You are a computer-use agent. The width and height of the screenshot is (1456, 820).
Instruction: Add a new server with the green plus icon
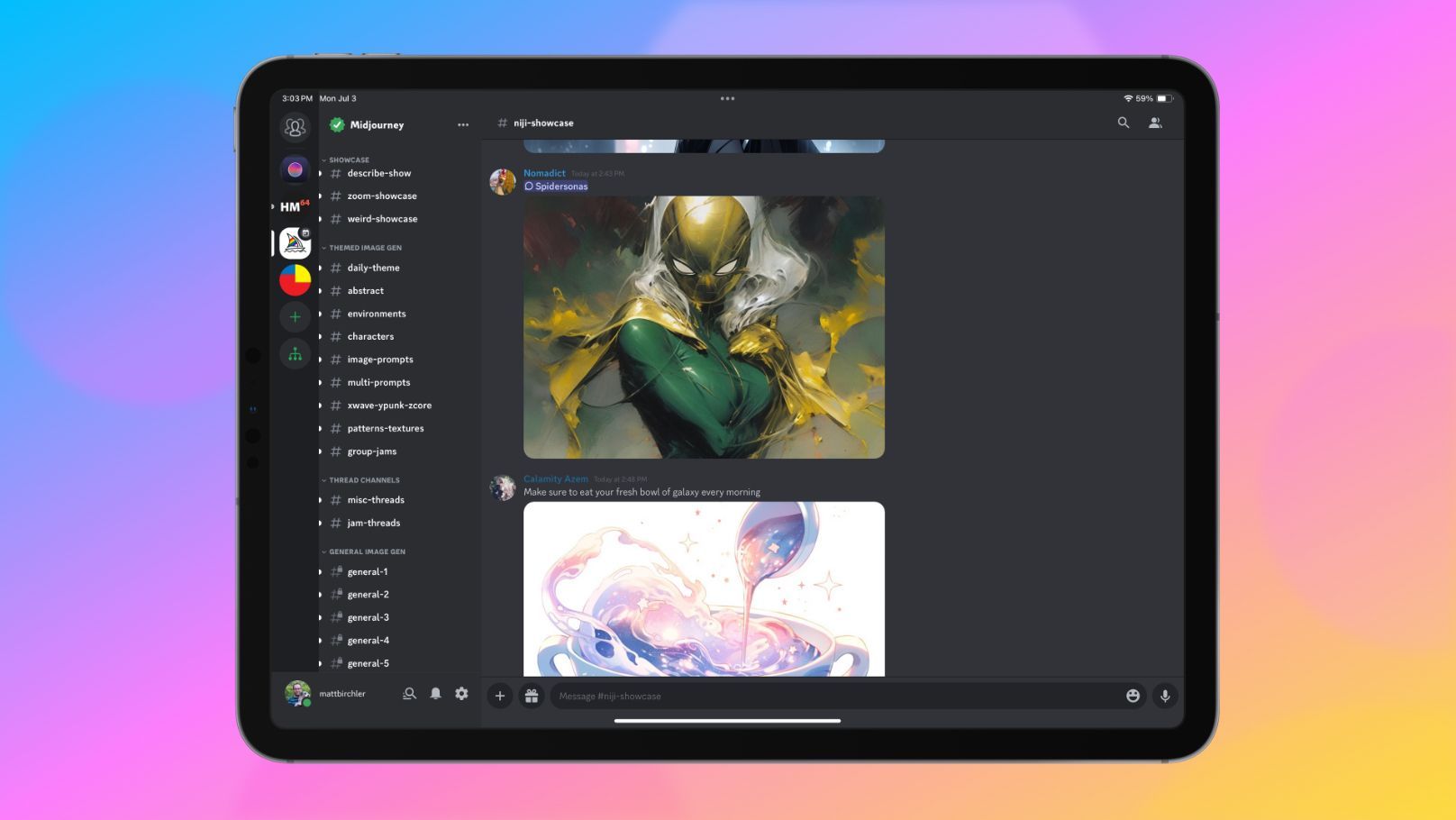pos(296,317)
